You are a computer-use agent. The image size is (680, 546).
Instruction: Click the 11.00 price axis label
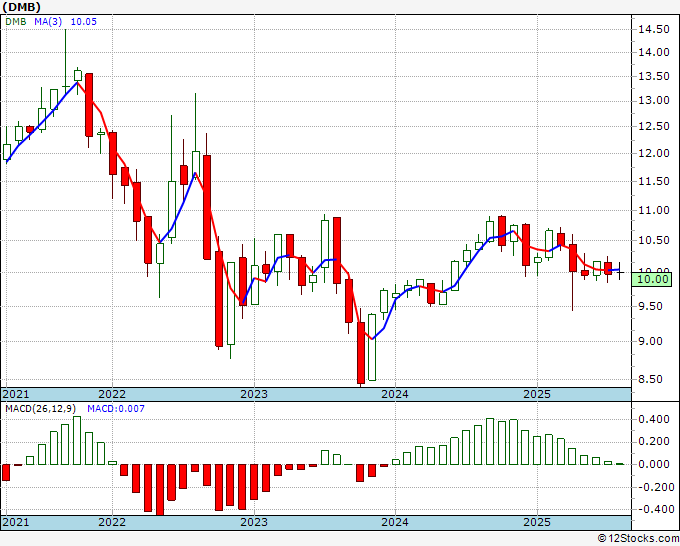click(654, 210)
